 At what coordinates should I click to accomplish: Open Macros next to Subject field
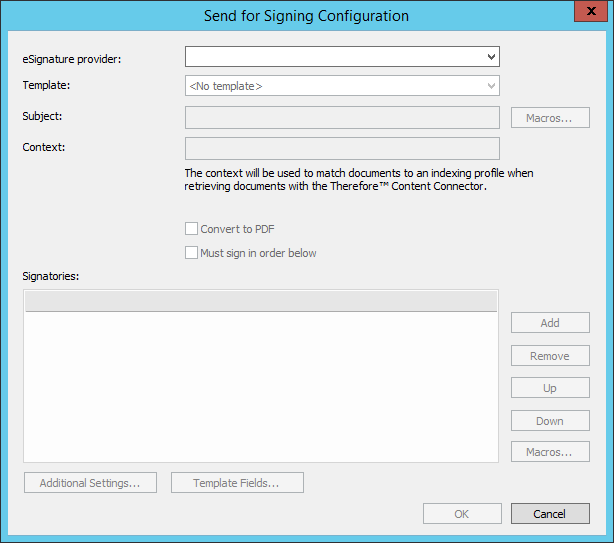(550, 117)
